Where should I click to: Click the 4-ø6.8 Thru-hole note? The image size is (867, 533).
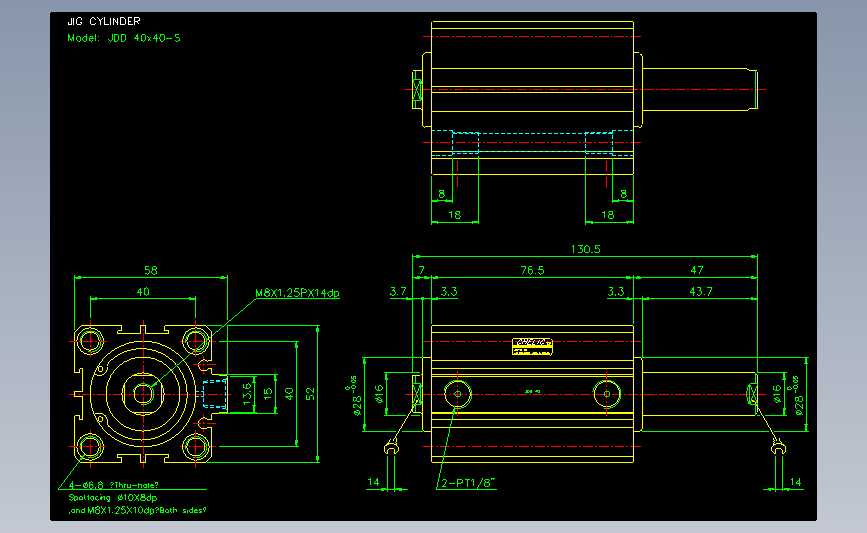114,485
